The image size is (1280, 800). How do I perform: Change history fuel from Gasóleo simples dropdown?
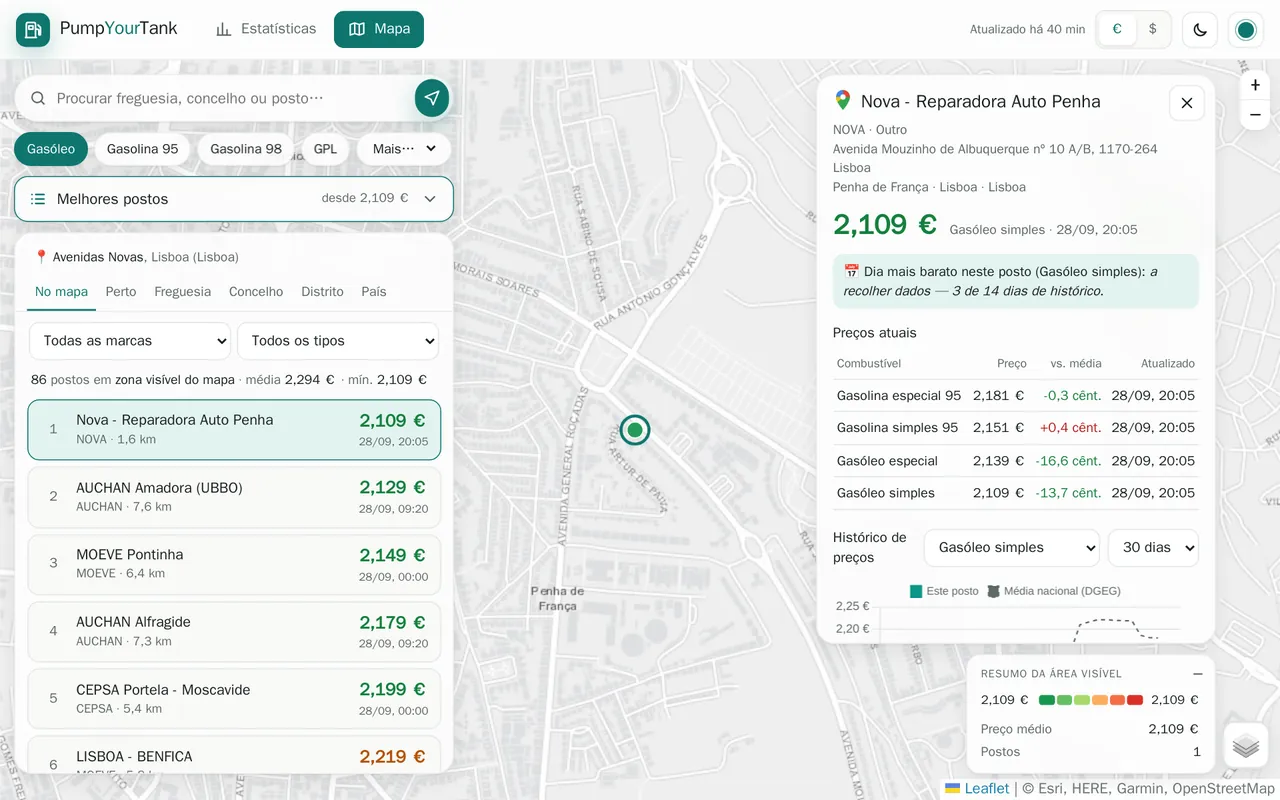pyautogui.click(x=1012, y=548)
